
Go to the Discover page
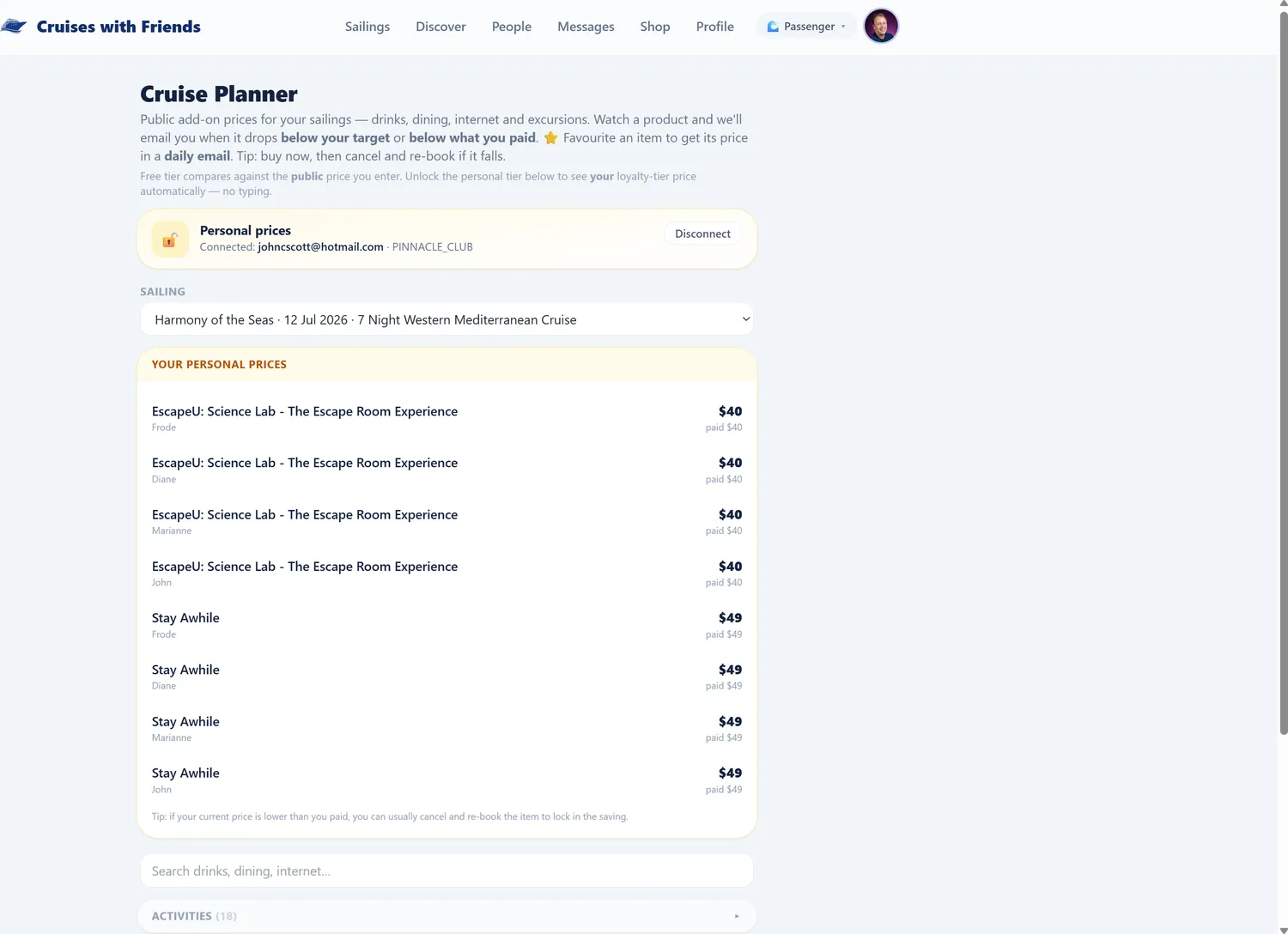coord(440,27)
